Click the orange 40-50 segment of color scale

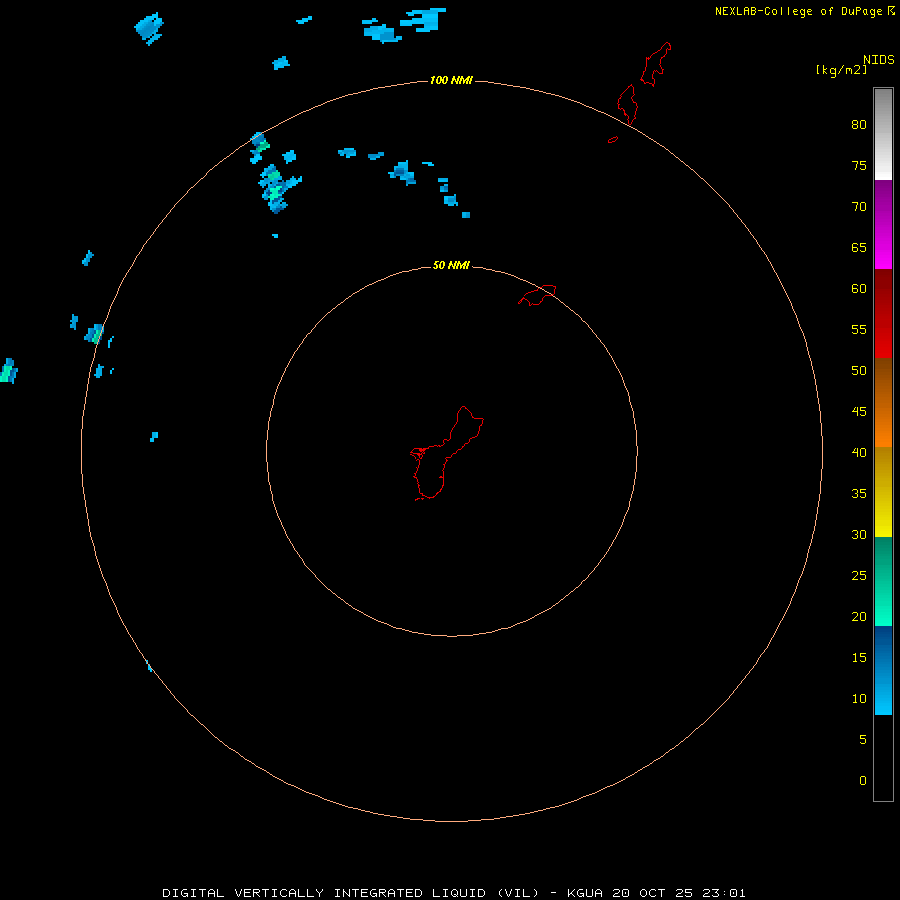tap(883, 402)
